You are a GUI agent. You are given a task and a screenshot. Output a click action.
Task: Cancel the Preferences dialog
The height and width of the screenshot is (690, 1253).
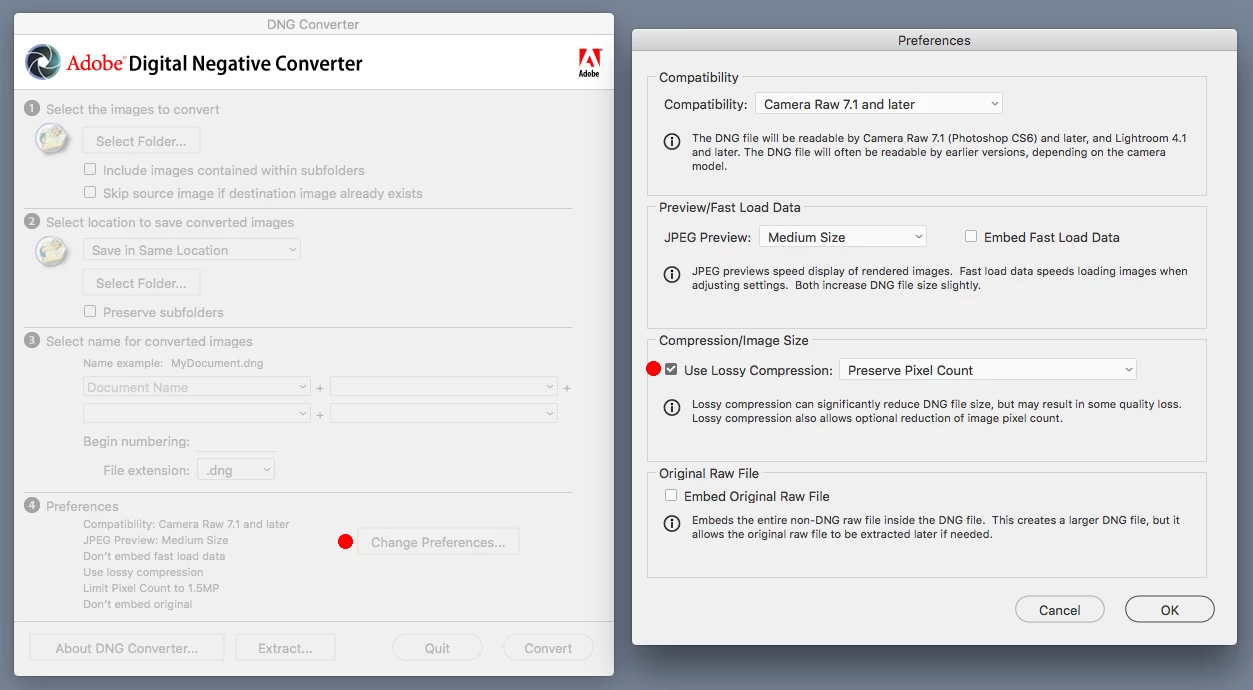coord(1060,610)
